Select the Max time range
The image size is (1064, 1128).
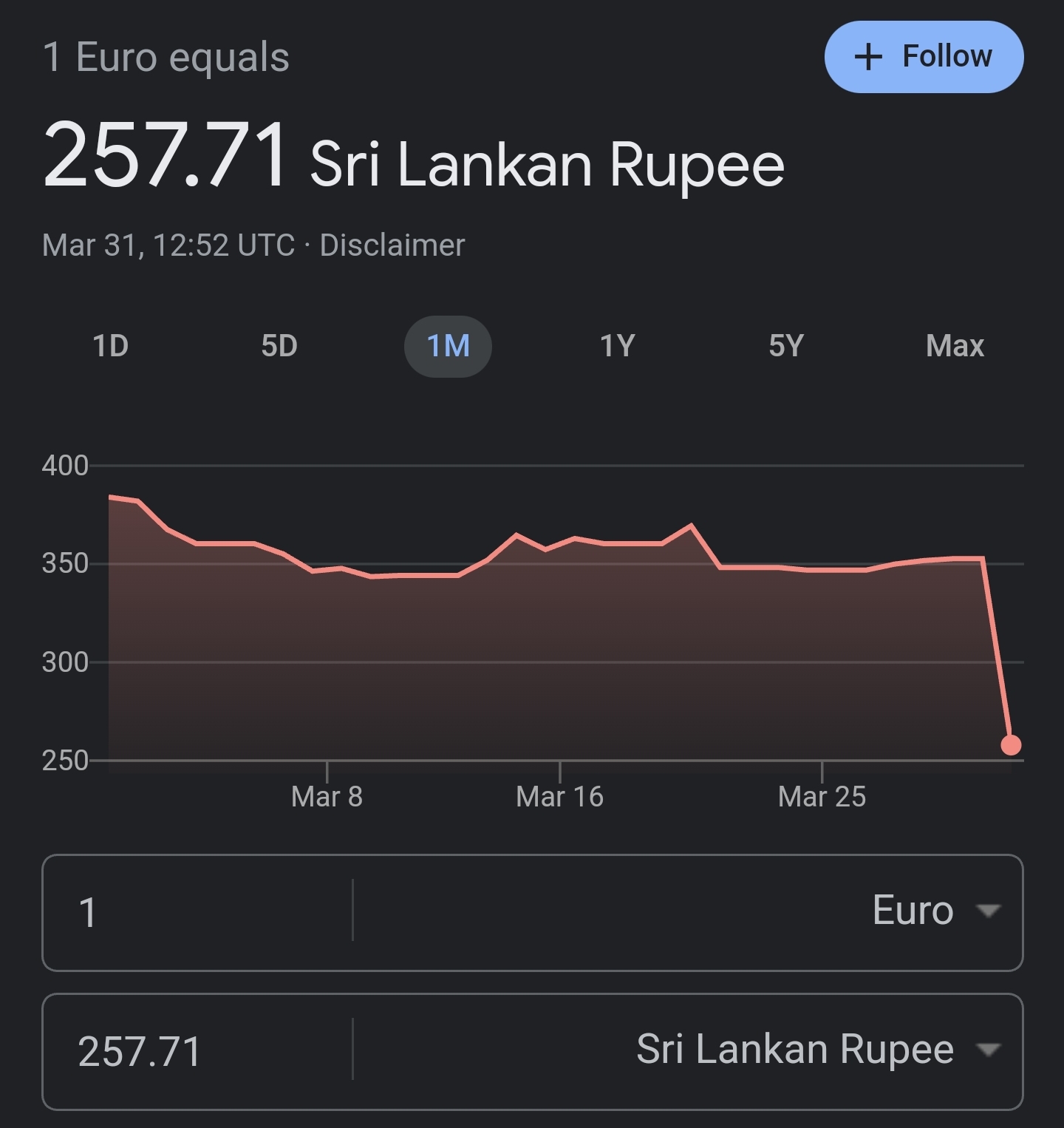pos(955,346)
